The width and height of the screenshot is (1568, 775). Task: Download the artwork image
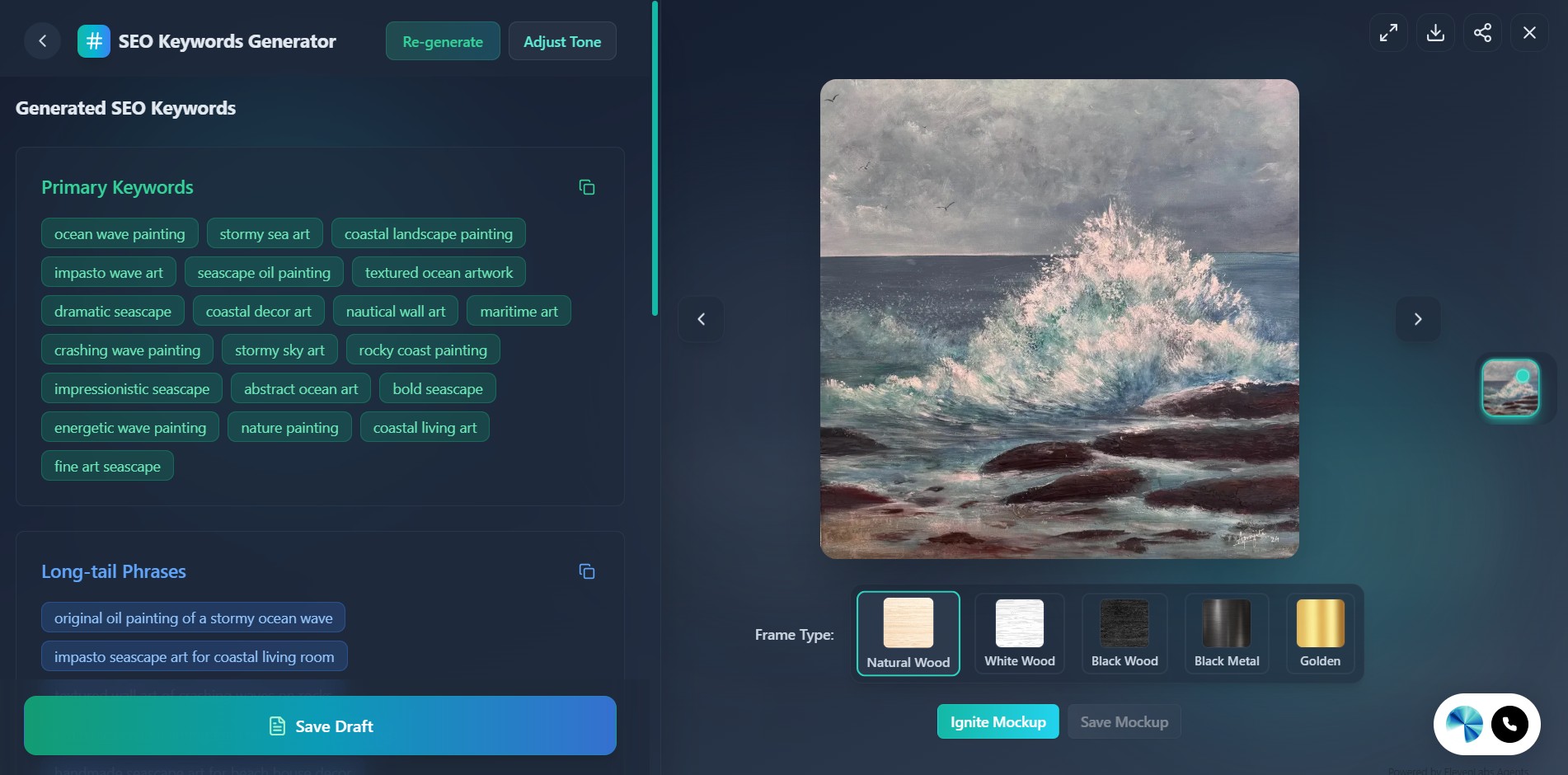coord(1435,33)
